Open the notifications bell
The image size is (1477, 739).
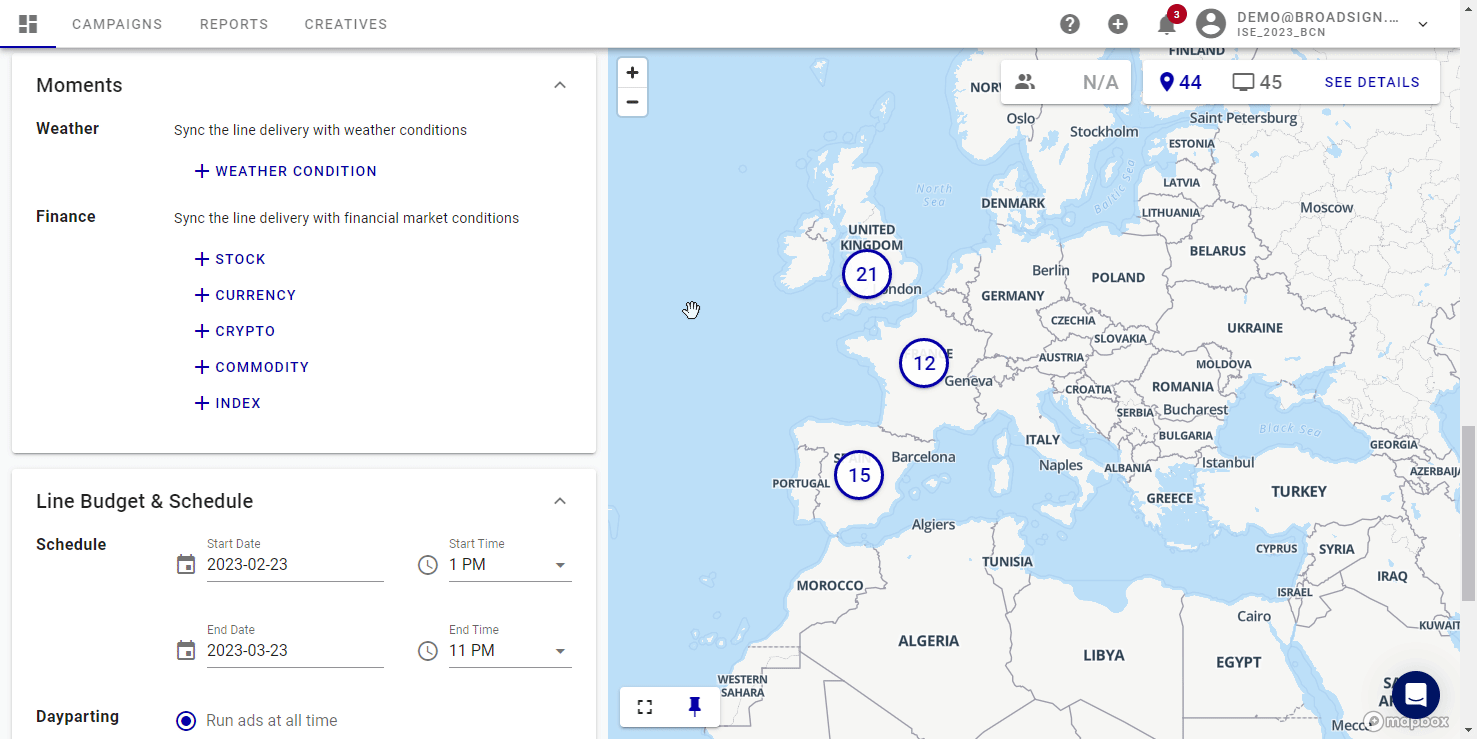[1166, 24]
